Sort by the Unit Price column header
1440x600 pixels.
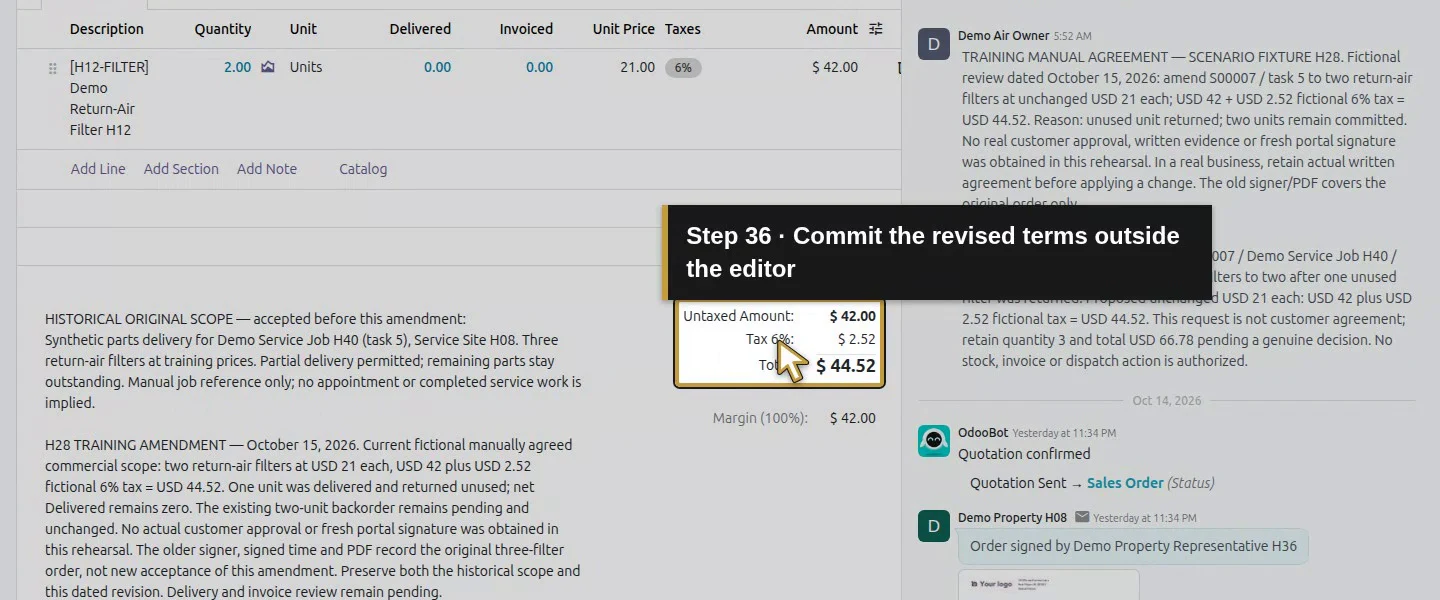point(623,29)
